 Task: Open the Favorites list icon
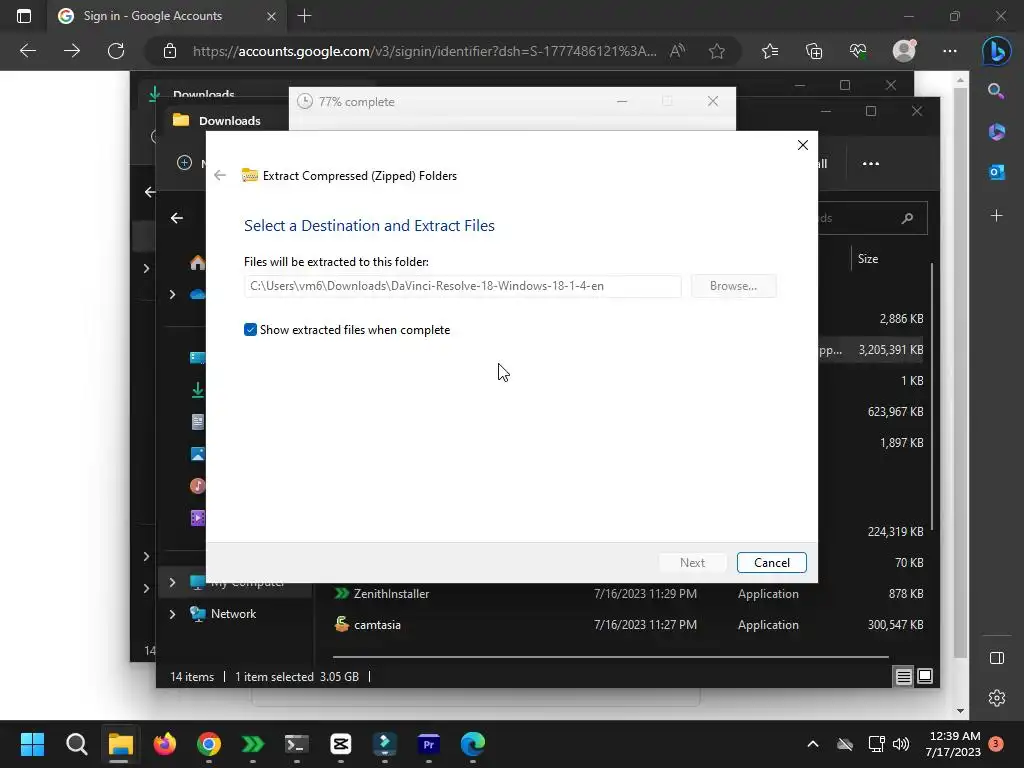pyautogui.click(x=770, y=51)
